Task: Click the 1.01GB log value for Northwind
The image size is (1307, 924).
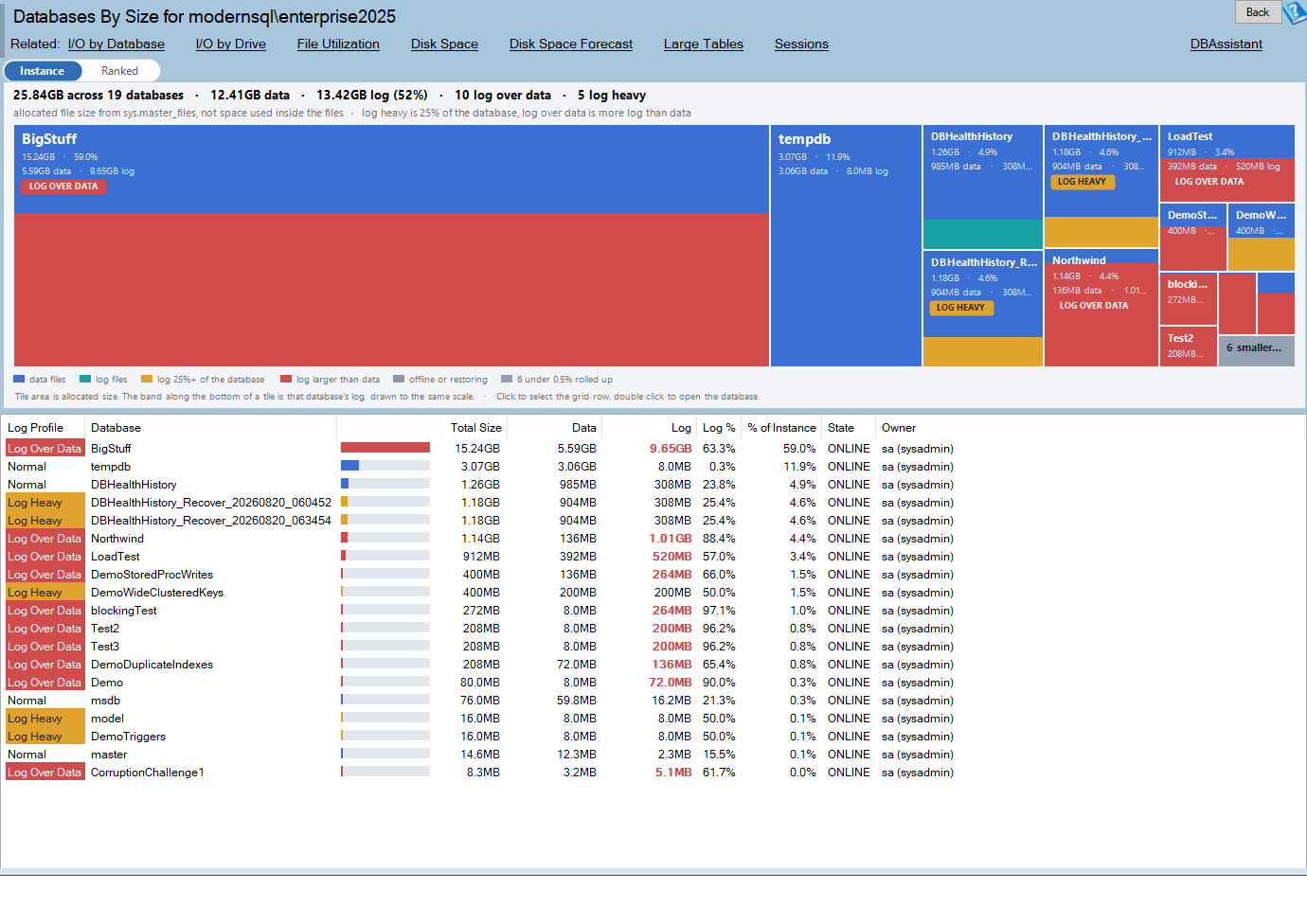Action: (x=671, y=539)
